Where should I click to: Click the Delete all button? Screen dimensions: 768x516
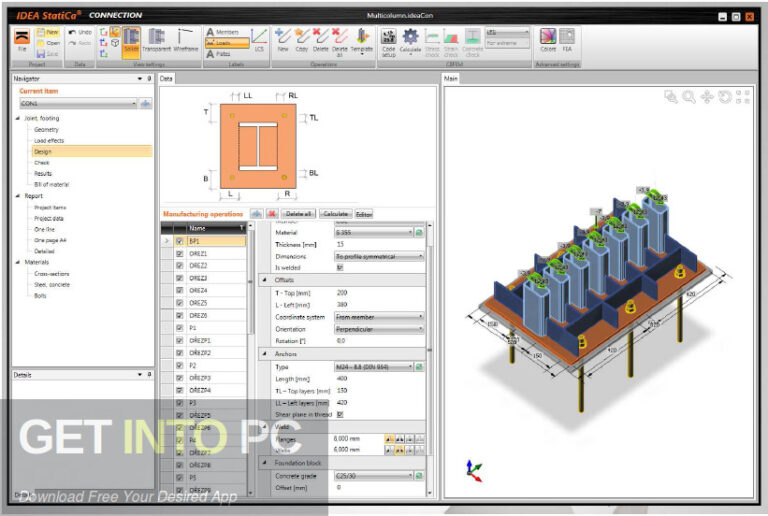(x=298, y=214)
